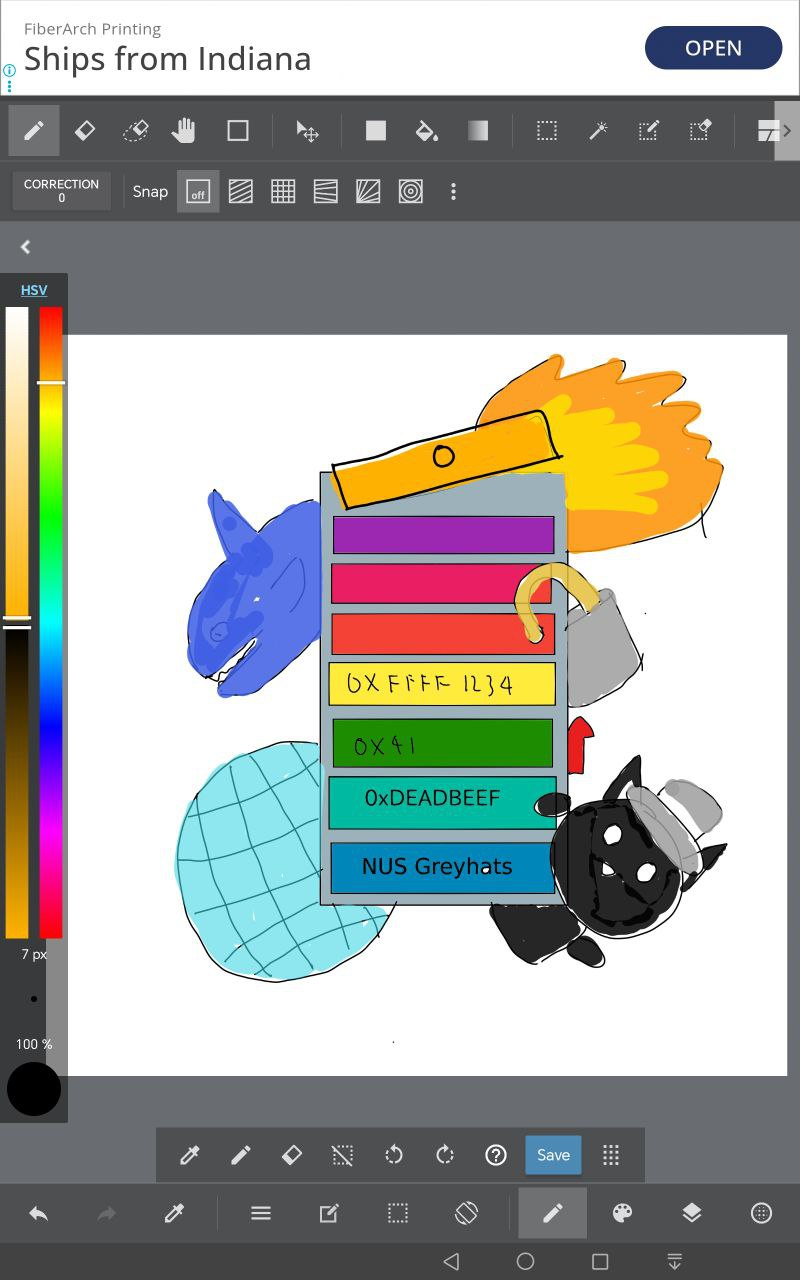Expand more tools with right arrow

787,131
